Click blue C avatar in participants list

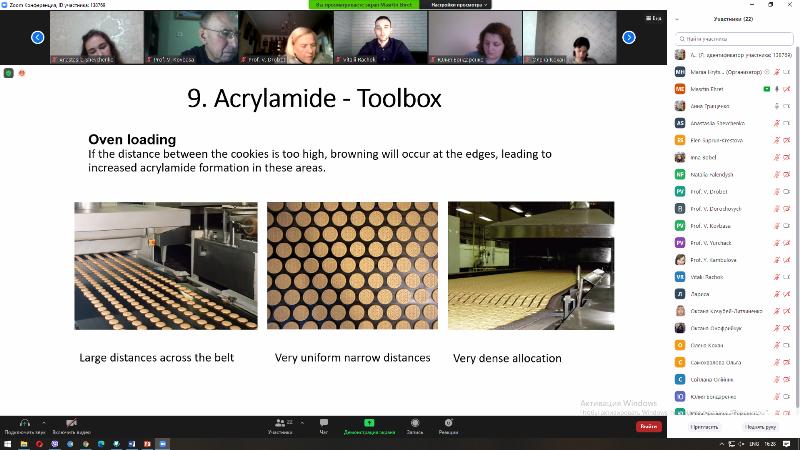click(680, 380)
